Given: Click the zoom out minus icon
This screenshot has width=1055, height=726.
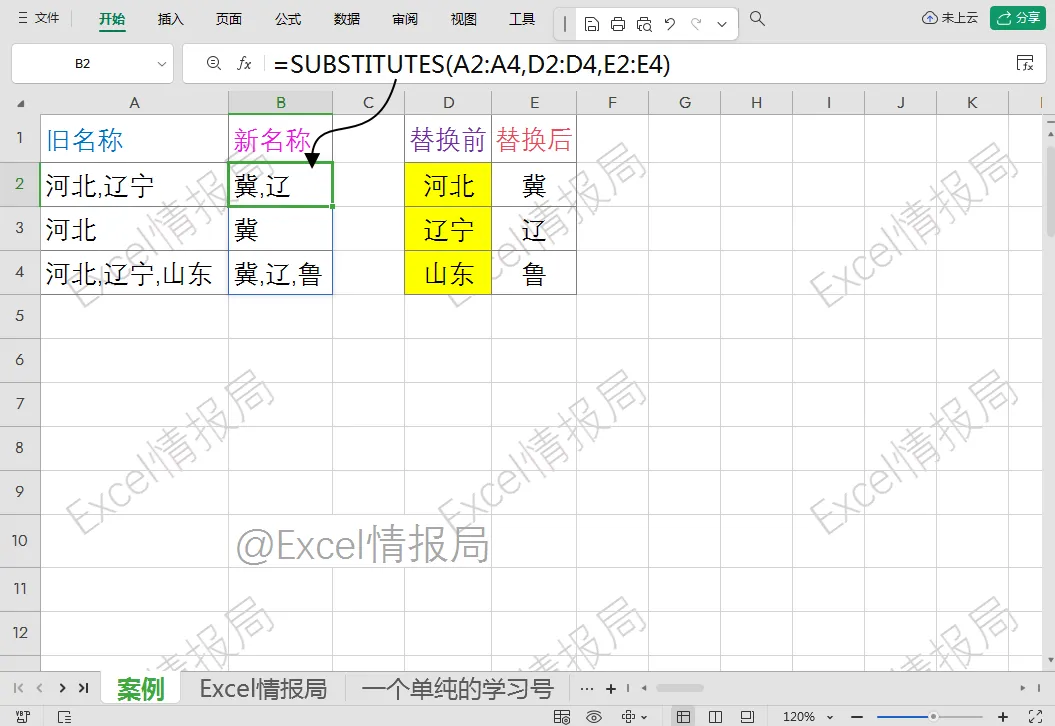Looking at the screenshot, I should click(x=857, y=717).
